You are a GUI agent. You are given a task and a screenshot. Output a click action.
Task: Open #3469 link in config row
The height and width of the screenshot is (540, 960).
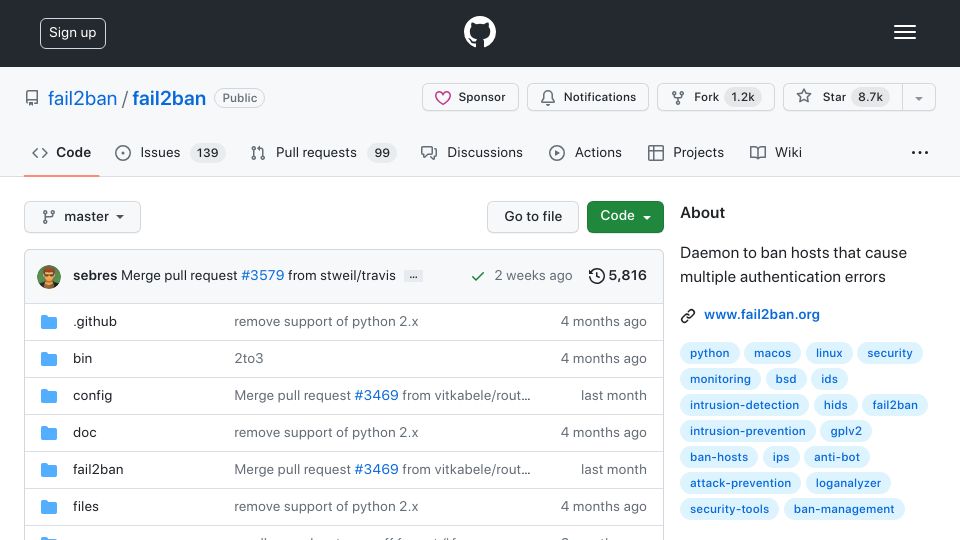[x=377, y=396]
